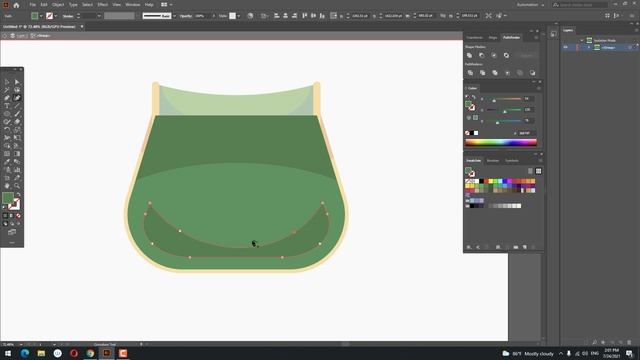Click the Opacity link in control bar
This screenshot has height=360, width=640.
186,16
